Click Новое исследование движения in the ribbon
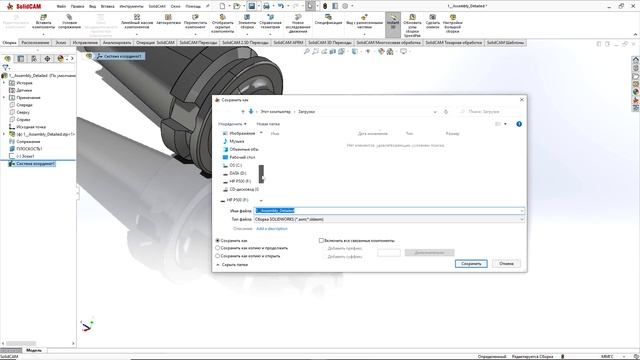Viewport: 640px width, 360px height. pyautogui.click(x=298, y=23)
